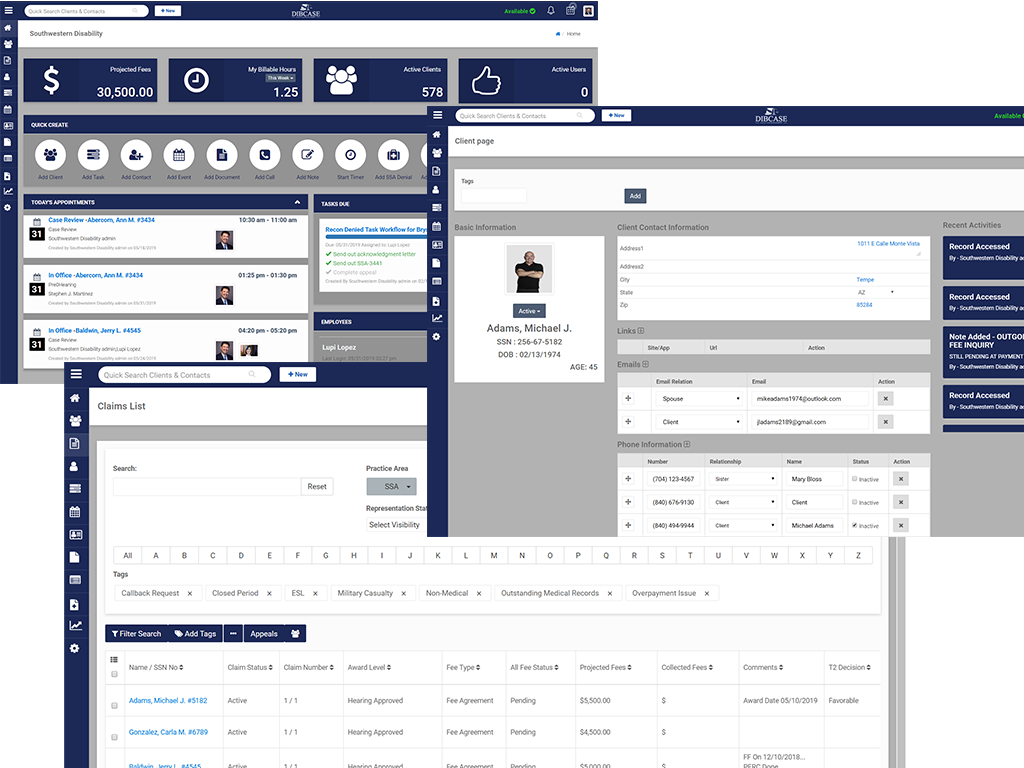Delete the mikeadams1974@outlook.com email row
1024x768 pixels.
coord(886,398)
